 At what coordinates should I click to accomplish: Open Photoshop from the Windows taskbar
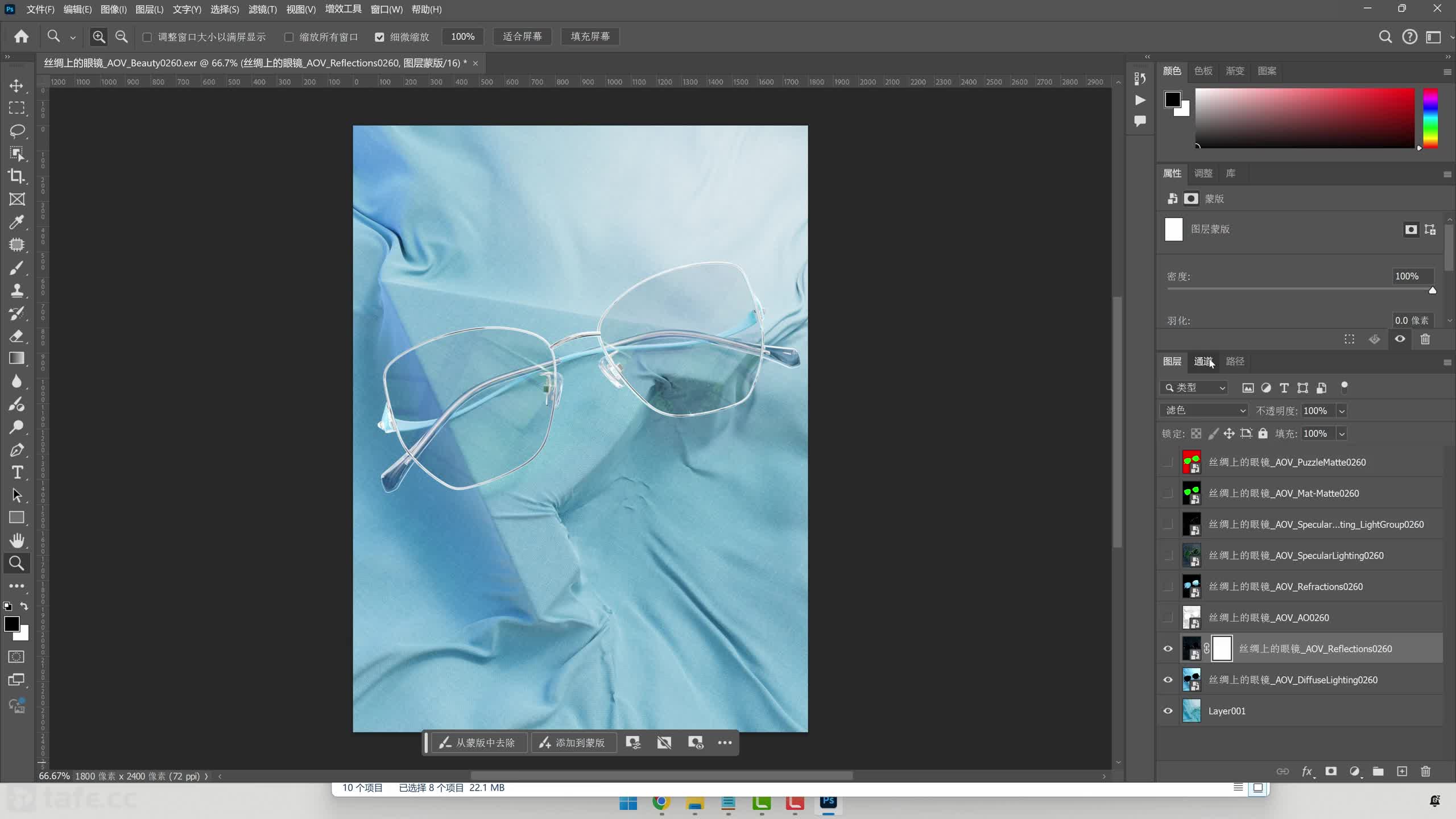(x=828, y=801)
